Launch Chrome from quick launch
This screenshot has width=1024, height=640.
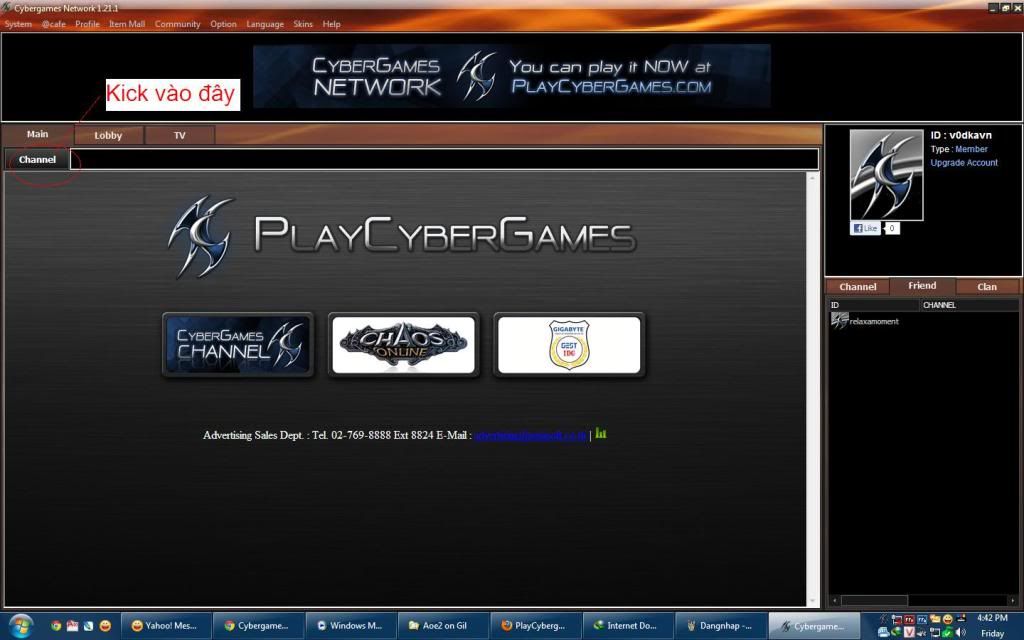(x=57, y=626)
